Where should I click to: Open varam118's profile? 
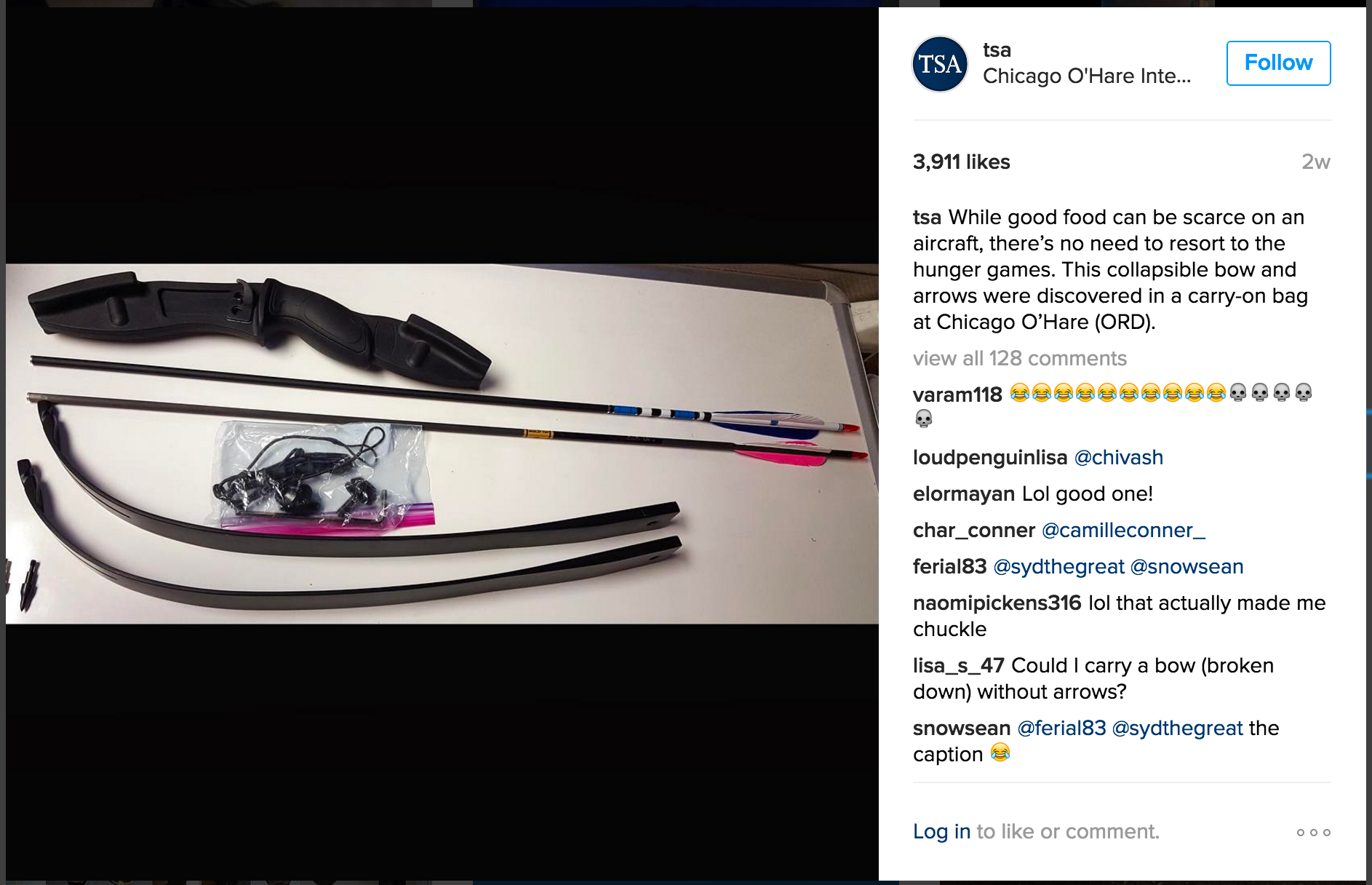[957, 394]
